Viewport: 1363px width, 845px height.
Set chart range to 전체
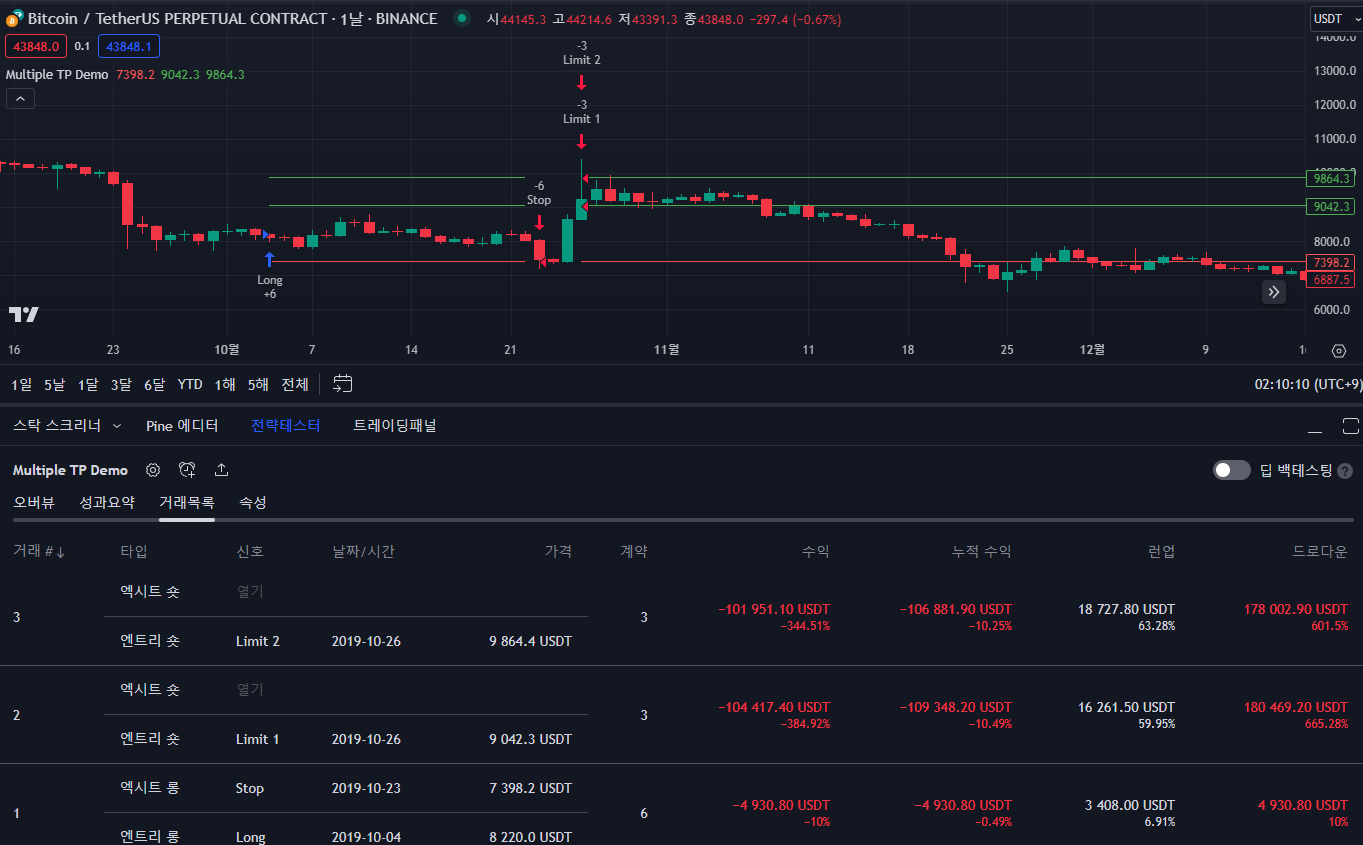[x=295, y=384]
